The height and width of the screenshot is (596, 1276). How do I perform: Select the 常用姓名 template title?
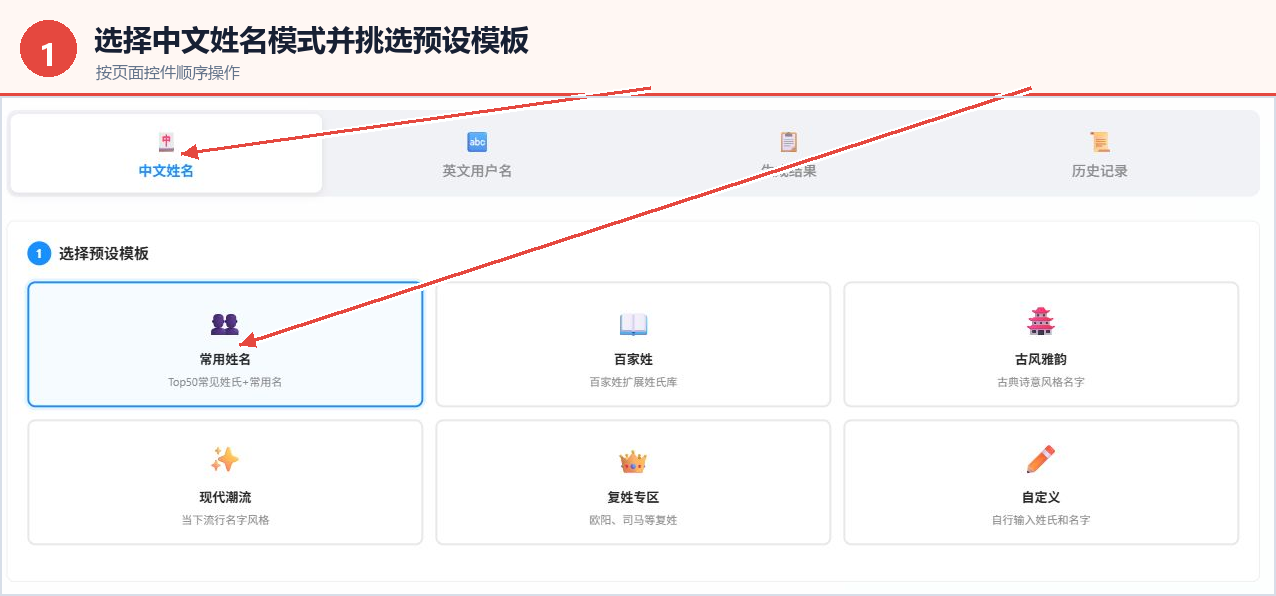click(225, 359)
